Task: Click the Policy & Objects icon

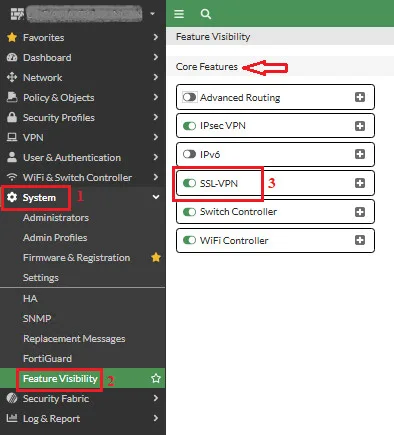Action: coord(12,97)
